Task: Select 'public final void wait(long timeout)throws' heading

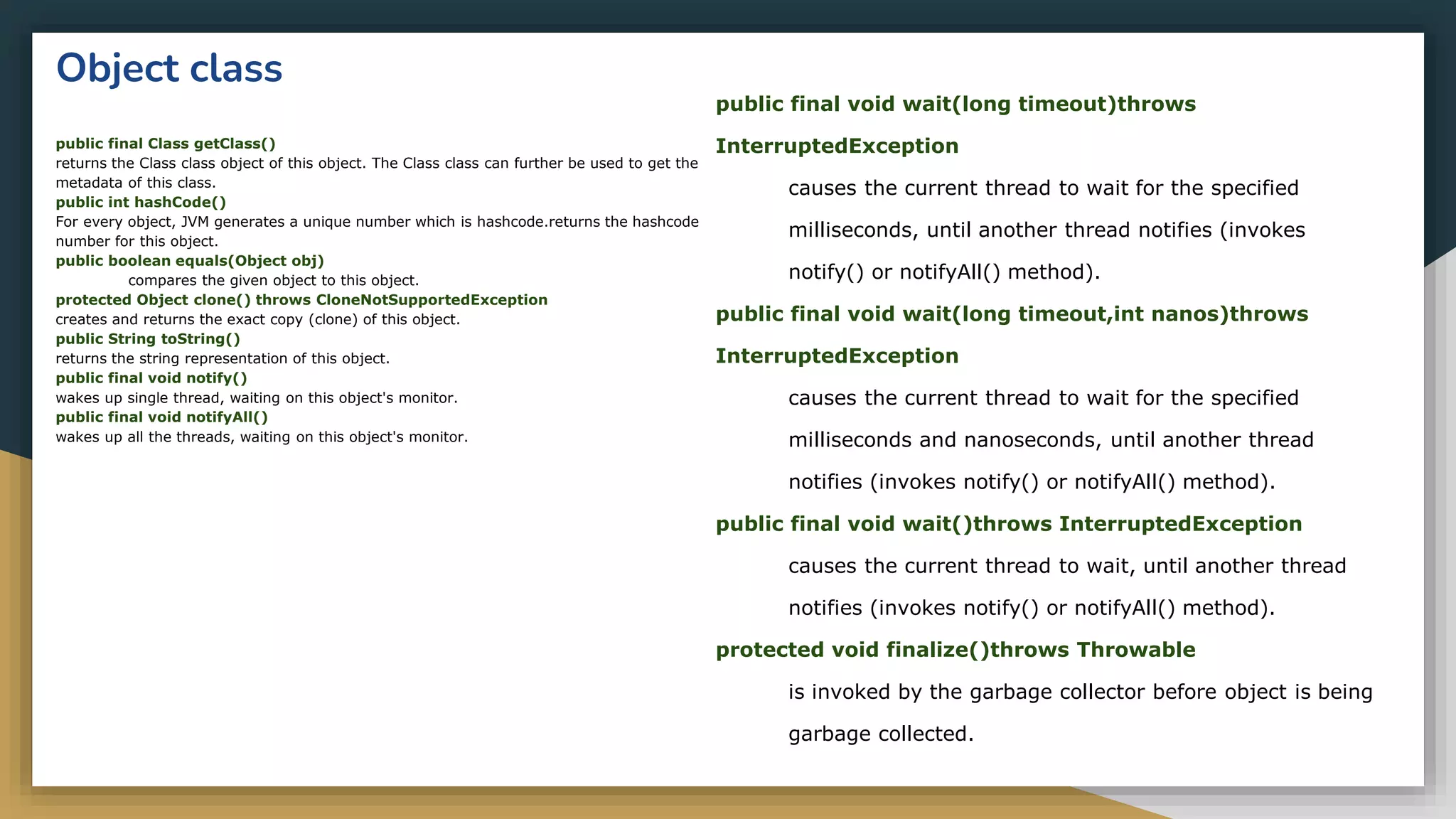Action: pyautogui.click(x=955, y=105)
